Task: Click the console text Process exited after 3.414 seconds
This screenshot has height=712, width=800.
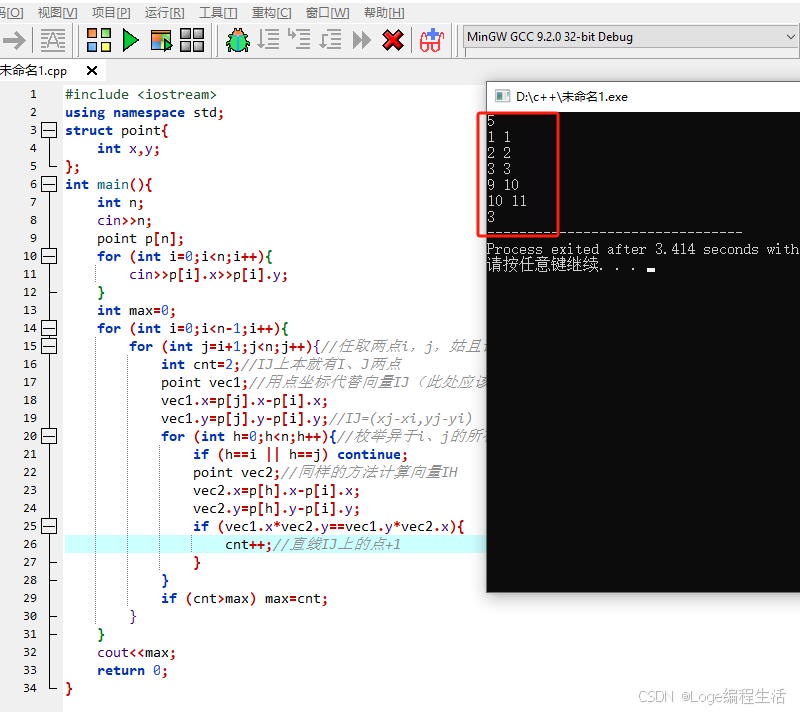Action: click(x=622, y=249)
